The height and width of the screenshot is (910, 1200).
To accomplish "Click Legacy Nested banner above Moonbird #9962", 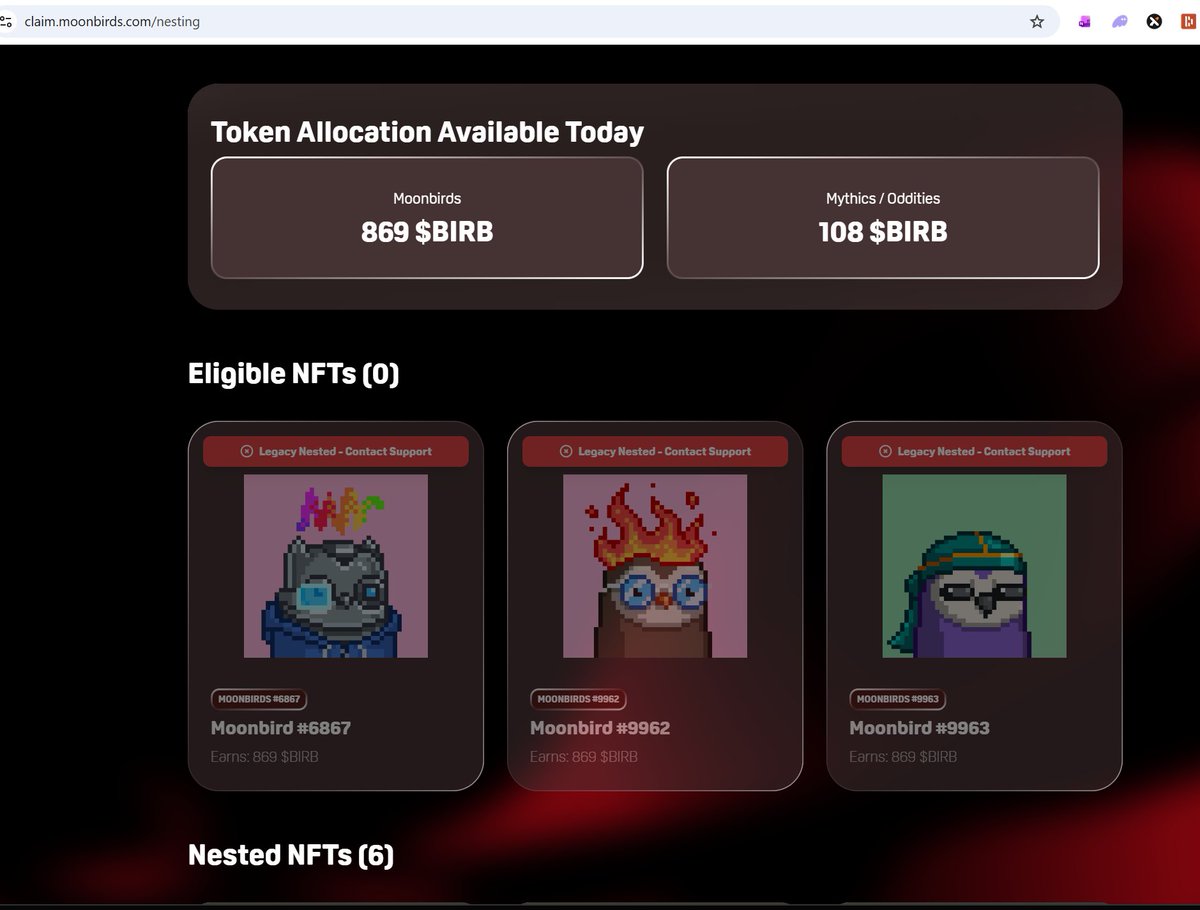I will point(655,451).
